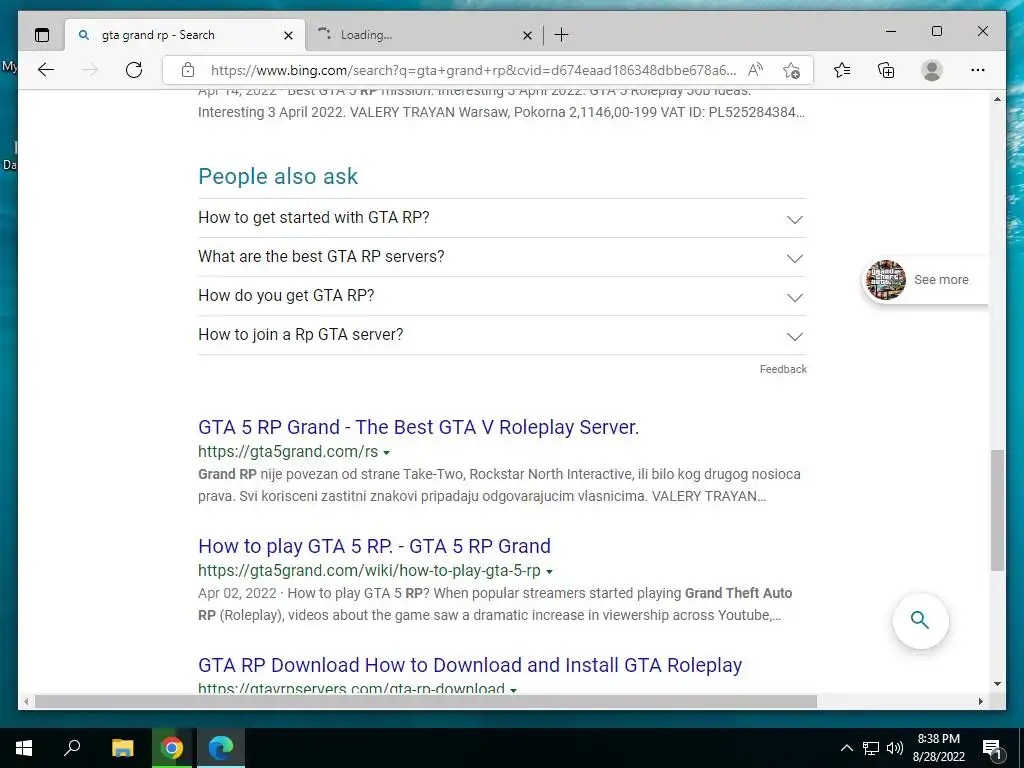
Task: Click the scroll left arrow
Action: pyautogui.click(x=26, y=701)
